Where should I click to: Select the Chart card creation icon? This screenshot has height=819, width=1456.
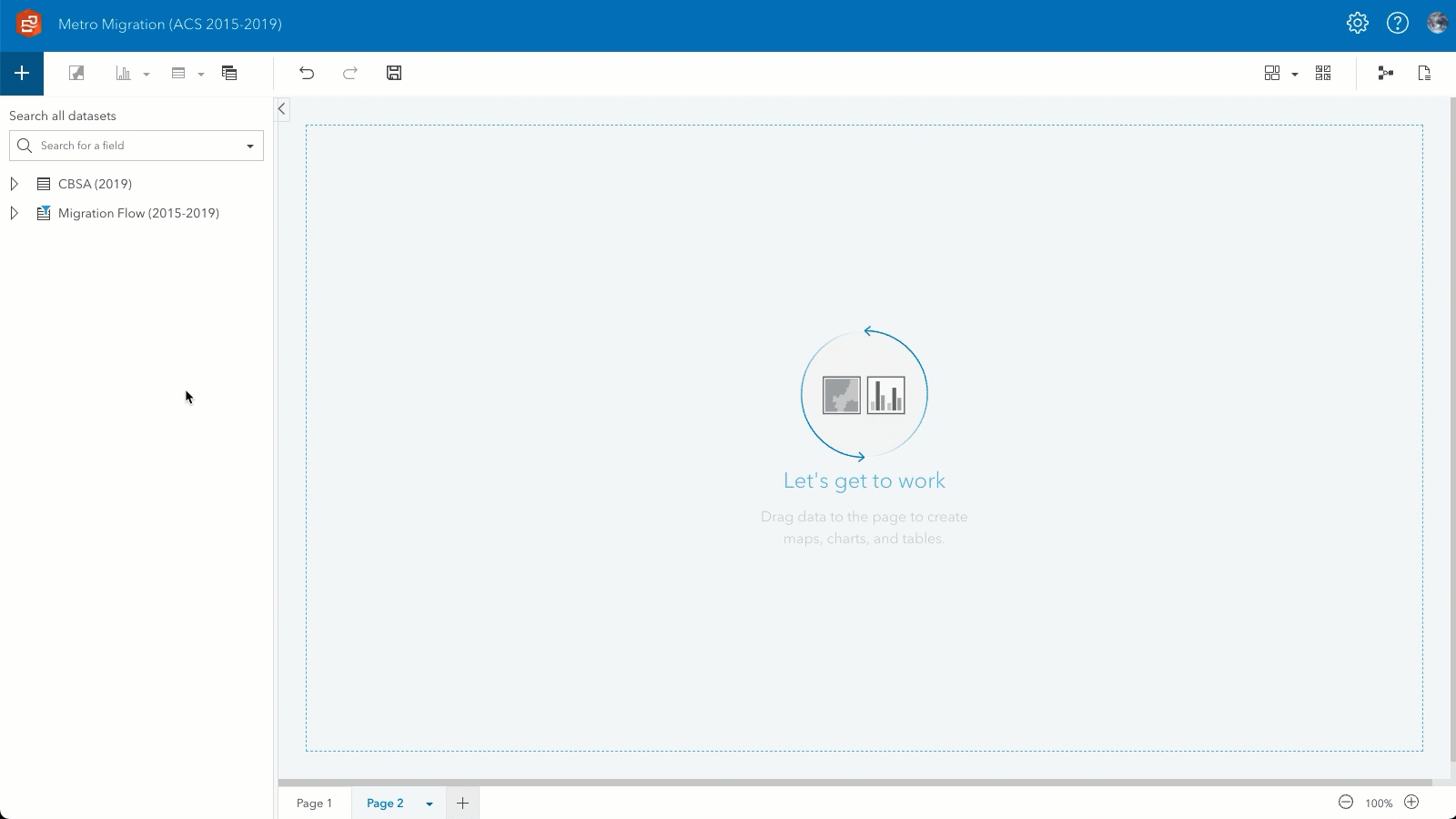[125, 73]
